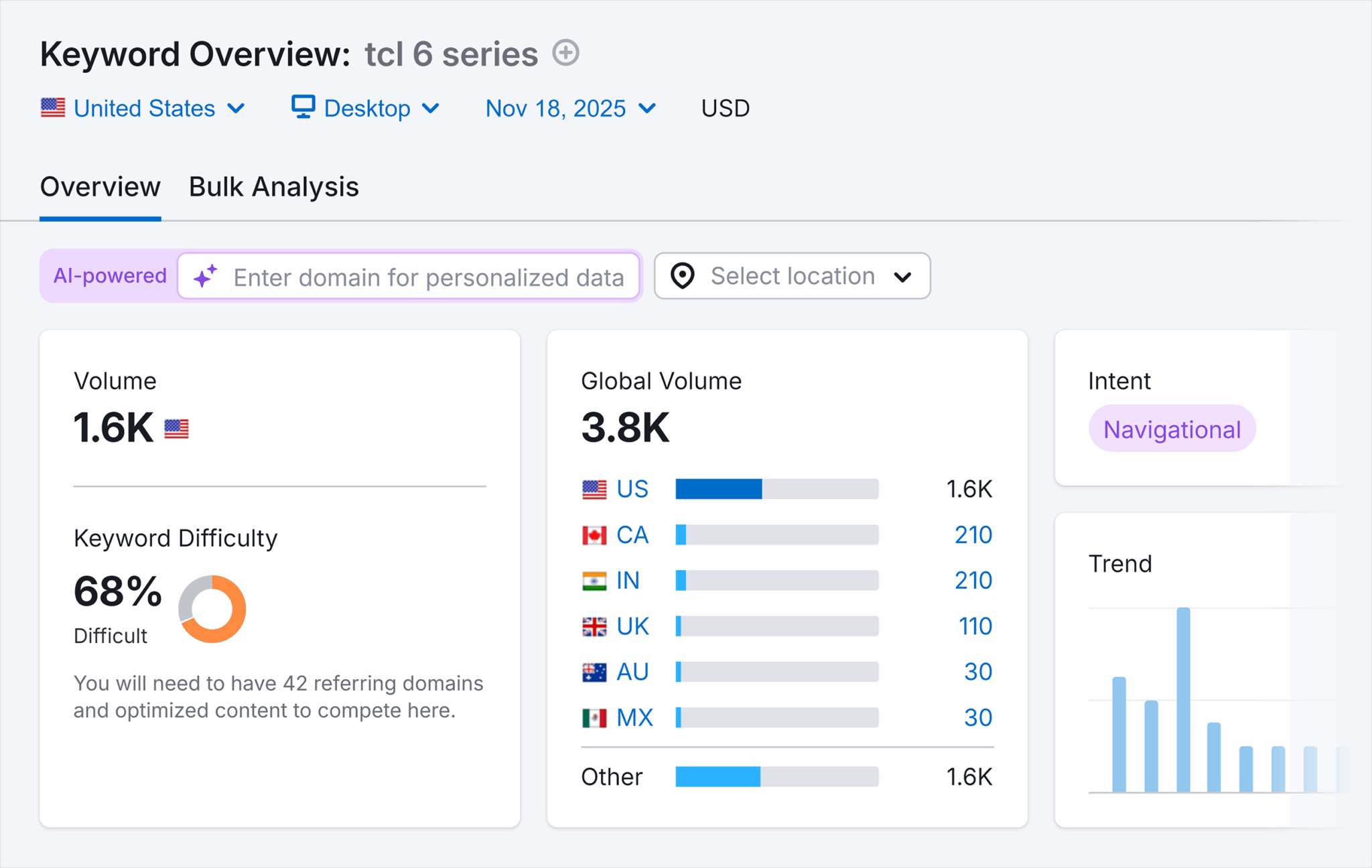Click the 110 volume value for UK

pyautogui.click(x=975, y=626)
